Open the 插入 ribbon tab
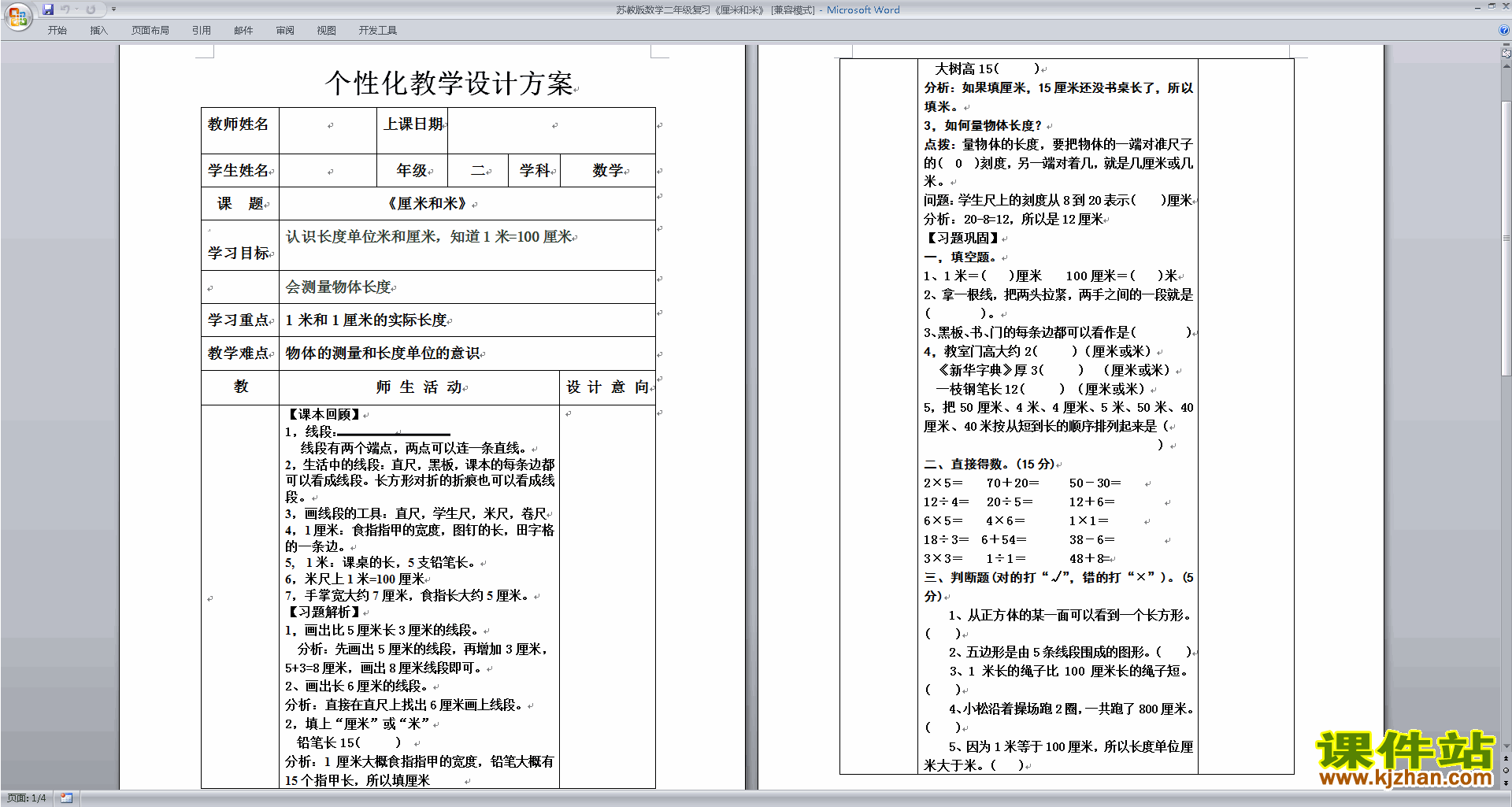The image size is (1512, 807). 98,31
